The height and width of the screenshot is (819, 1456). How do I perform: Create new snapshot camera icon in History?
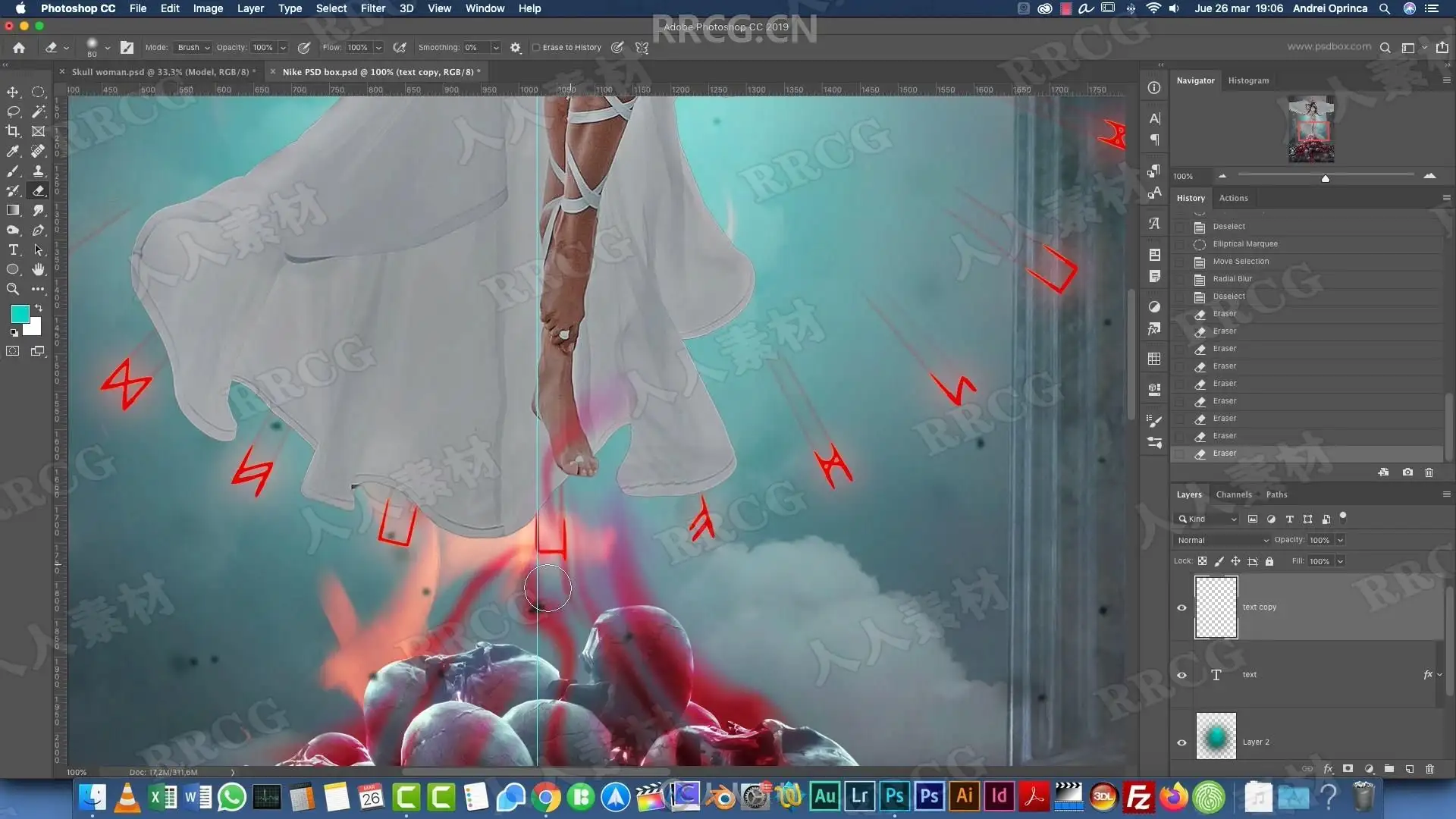pos(1407,472)
